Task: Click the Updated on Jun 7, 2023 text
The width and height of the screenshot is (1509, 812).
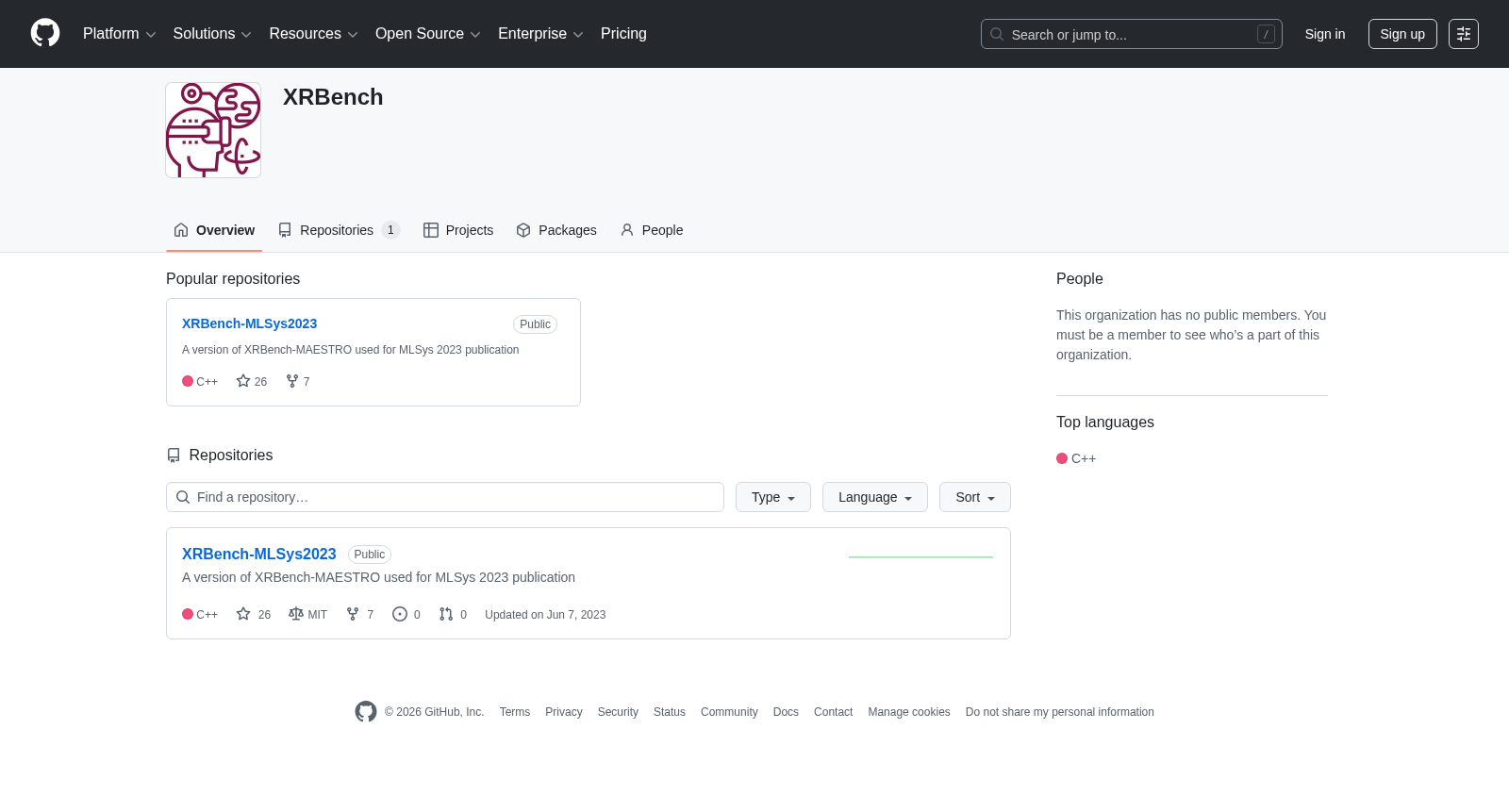Action: click(545, 615)
